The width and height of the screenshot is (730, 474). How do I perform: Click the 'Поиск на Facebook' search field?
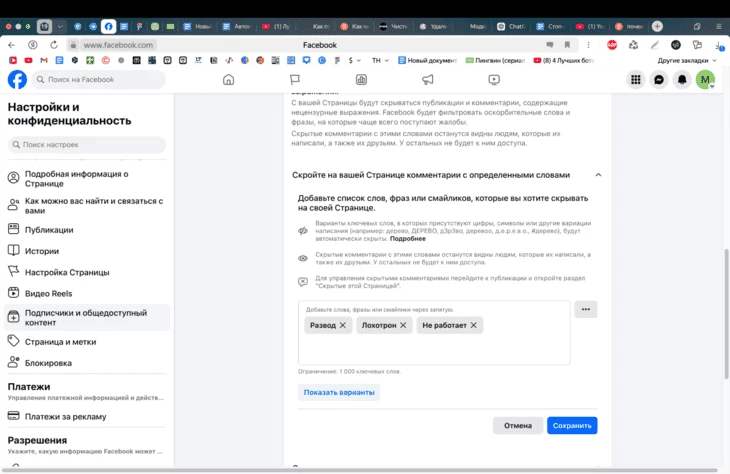pos(99,80)
